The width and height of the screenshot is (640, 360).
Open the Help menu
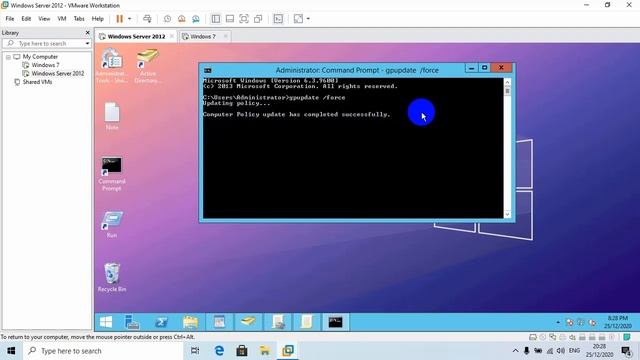98,19
